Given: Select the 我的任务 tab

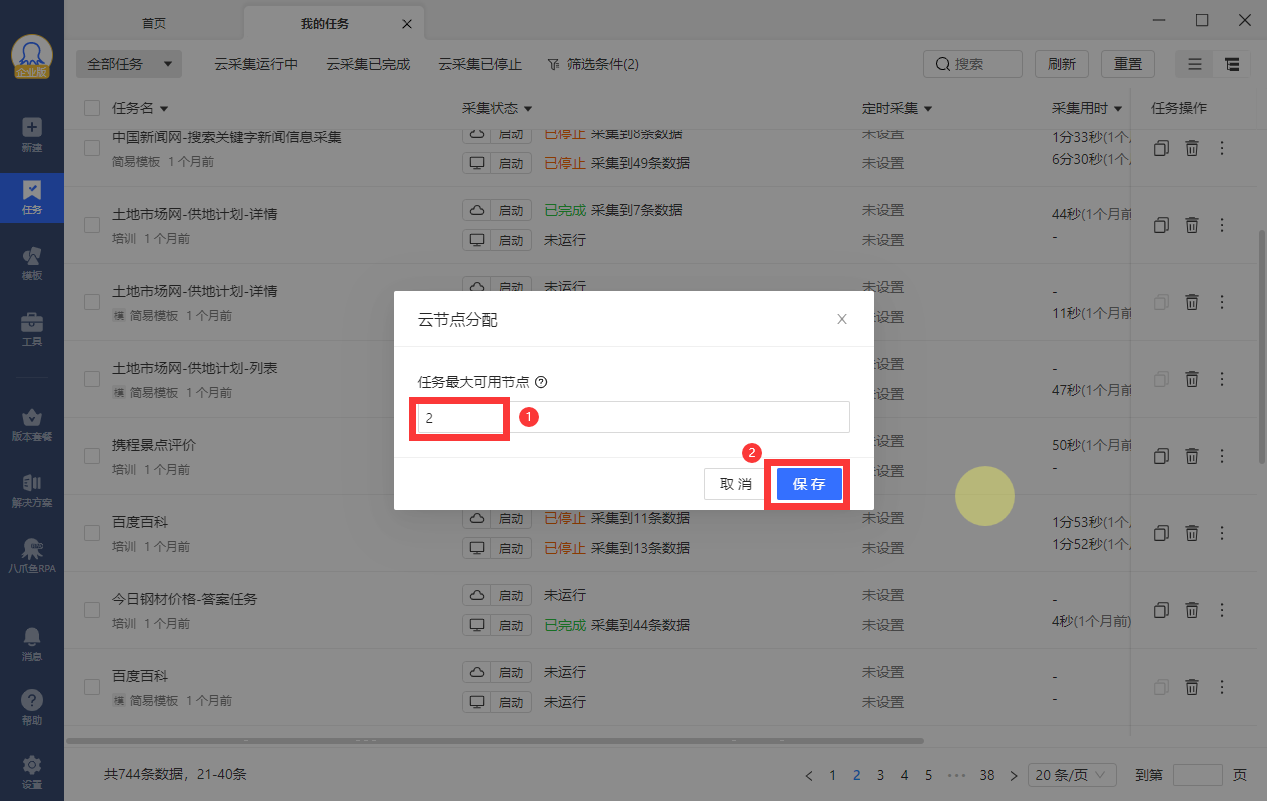Looking at the screenshot, I should [x=325, y=22].
